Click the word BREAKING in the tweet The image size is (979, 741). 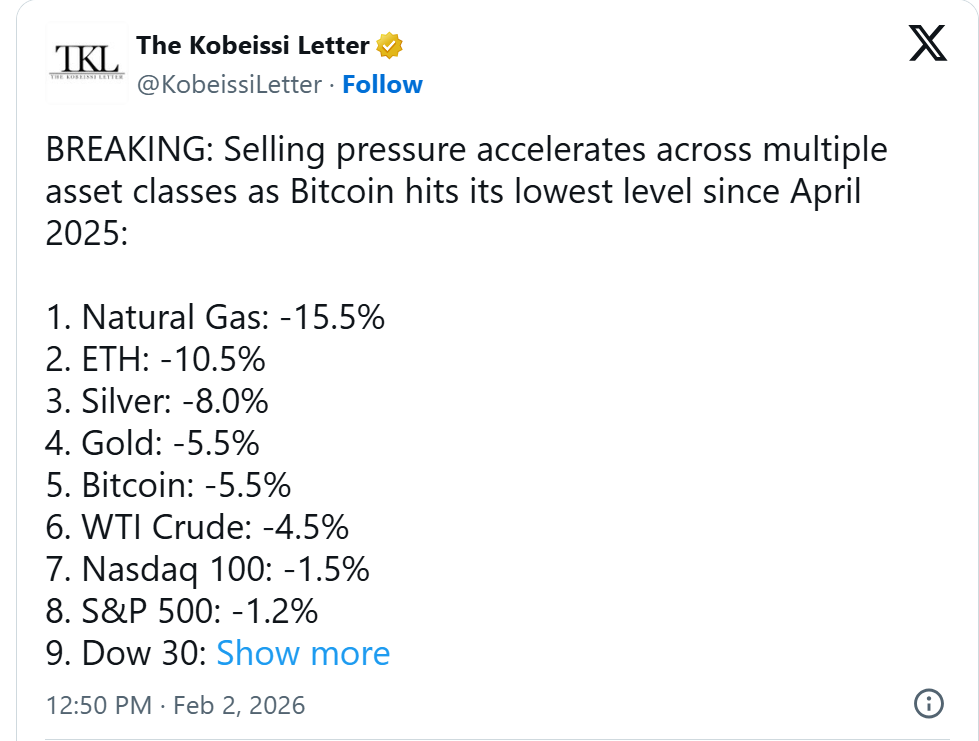127,150
